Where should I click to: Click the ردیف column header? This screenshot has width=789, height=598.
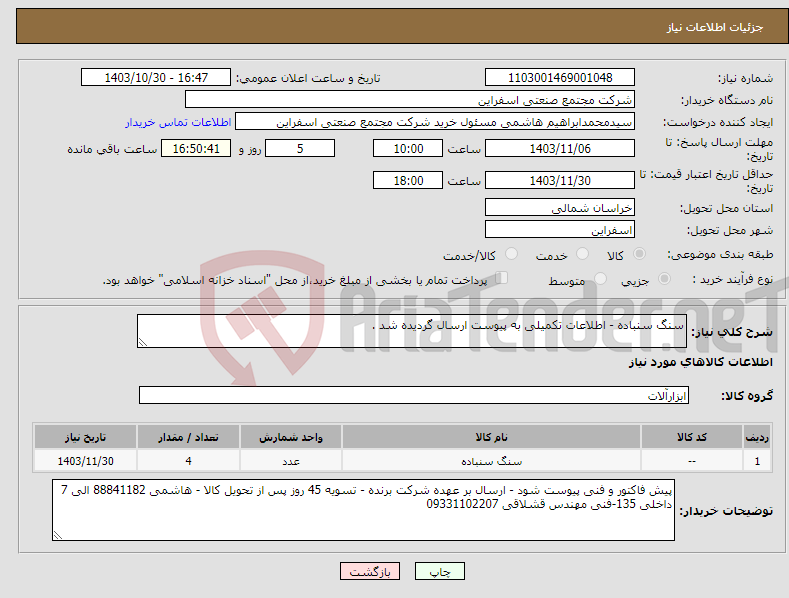click(x=757, y=437)
